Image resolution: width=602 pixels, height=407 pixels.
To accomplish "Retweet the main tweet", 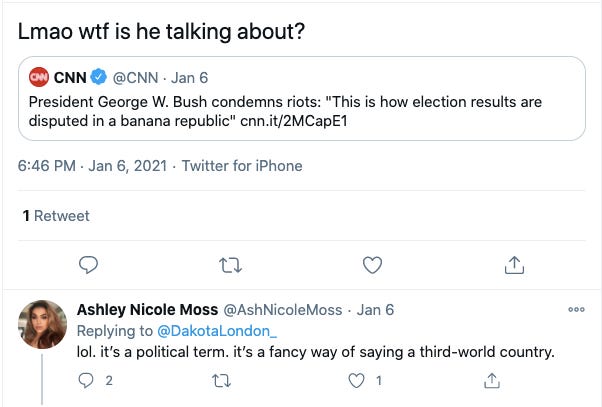I will tap(230, 264).
